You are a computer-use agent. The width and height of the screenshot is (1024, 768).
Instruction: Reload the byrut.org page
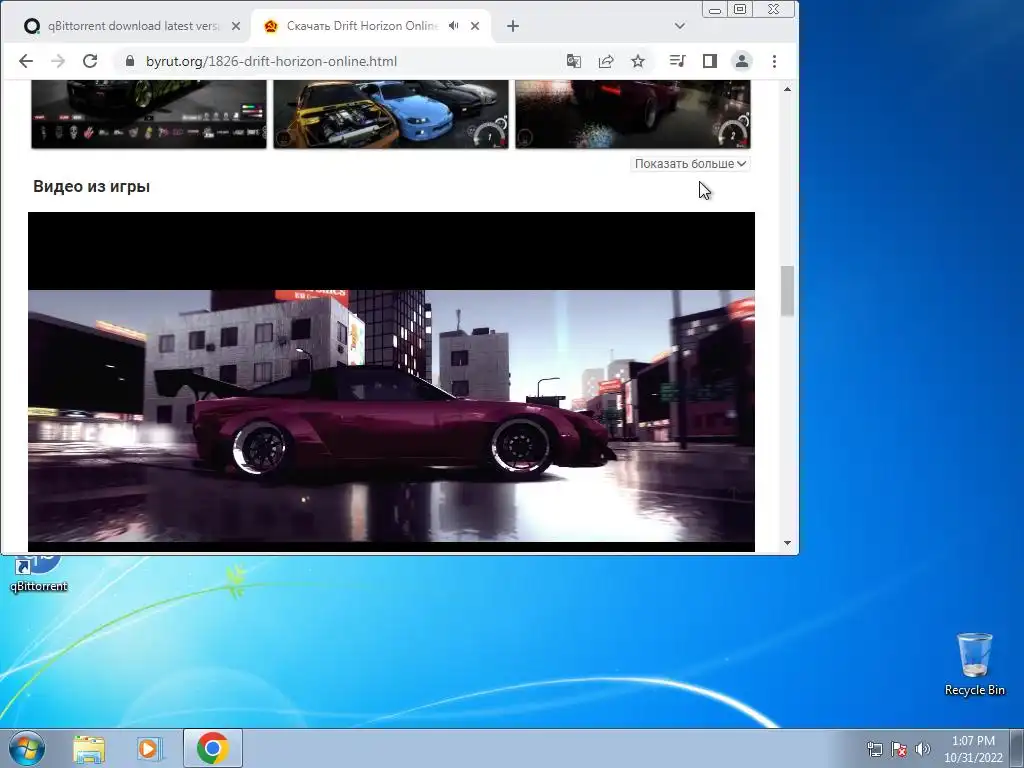[x=90, y=61]
